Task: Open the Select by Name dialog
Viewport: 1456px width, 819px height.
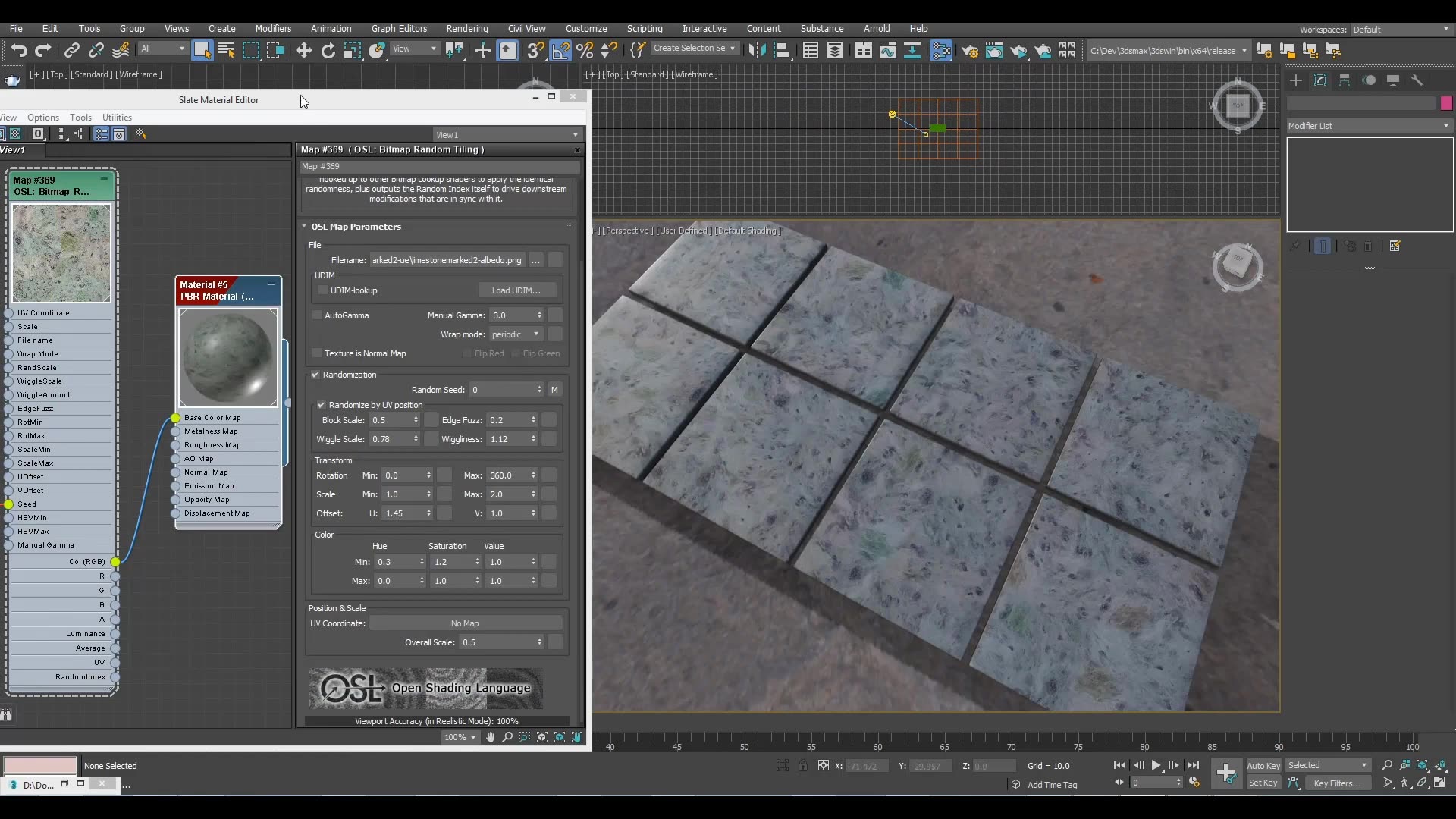Action: pyautogui.click(x=226, y=50)
